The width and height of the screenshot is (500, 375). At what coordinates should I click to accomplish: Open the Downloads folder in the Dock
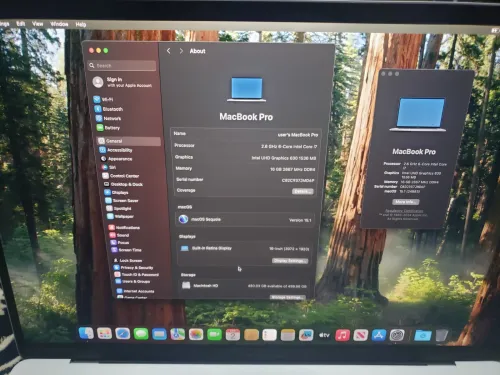pos(423,335)
